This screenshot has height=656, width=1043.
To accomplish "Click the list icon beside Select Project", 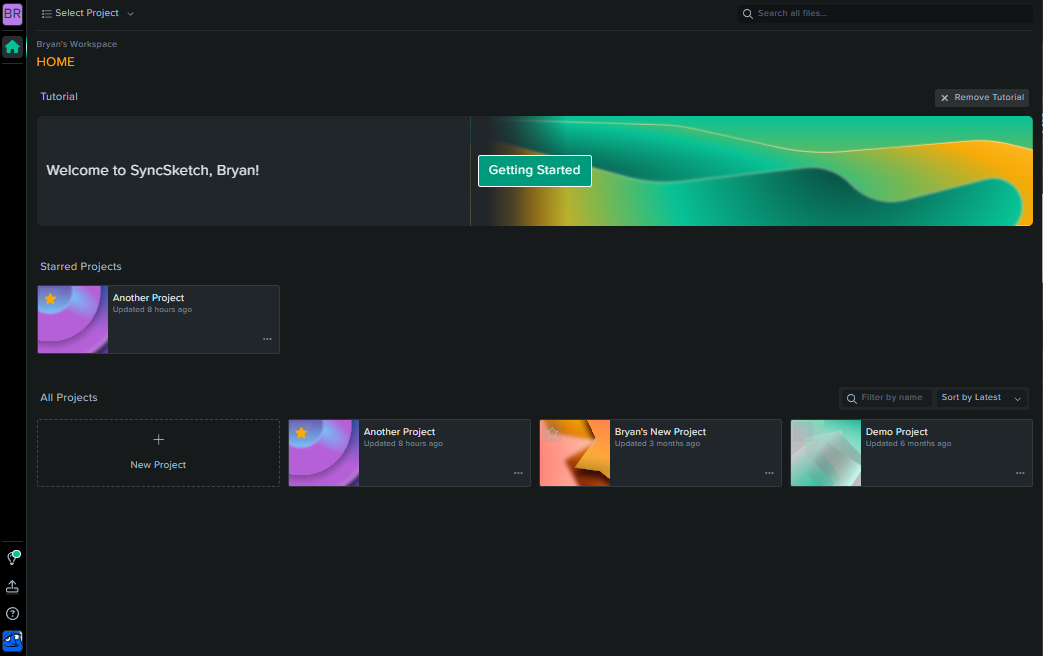I will (x=47, y=13).
